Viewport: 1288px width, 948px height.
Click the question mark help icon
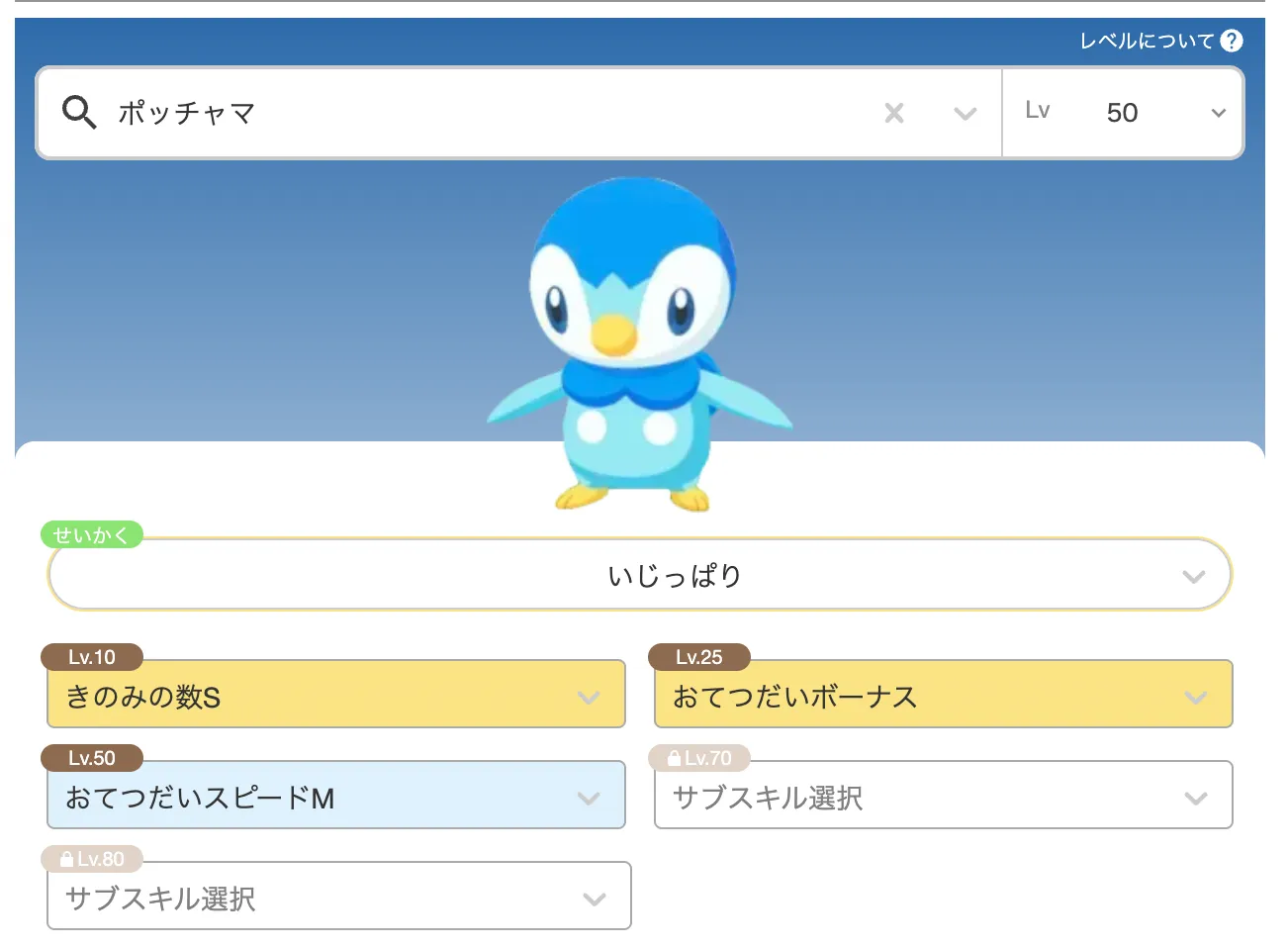pyautogui.click(x=1231, y=41)
